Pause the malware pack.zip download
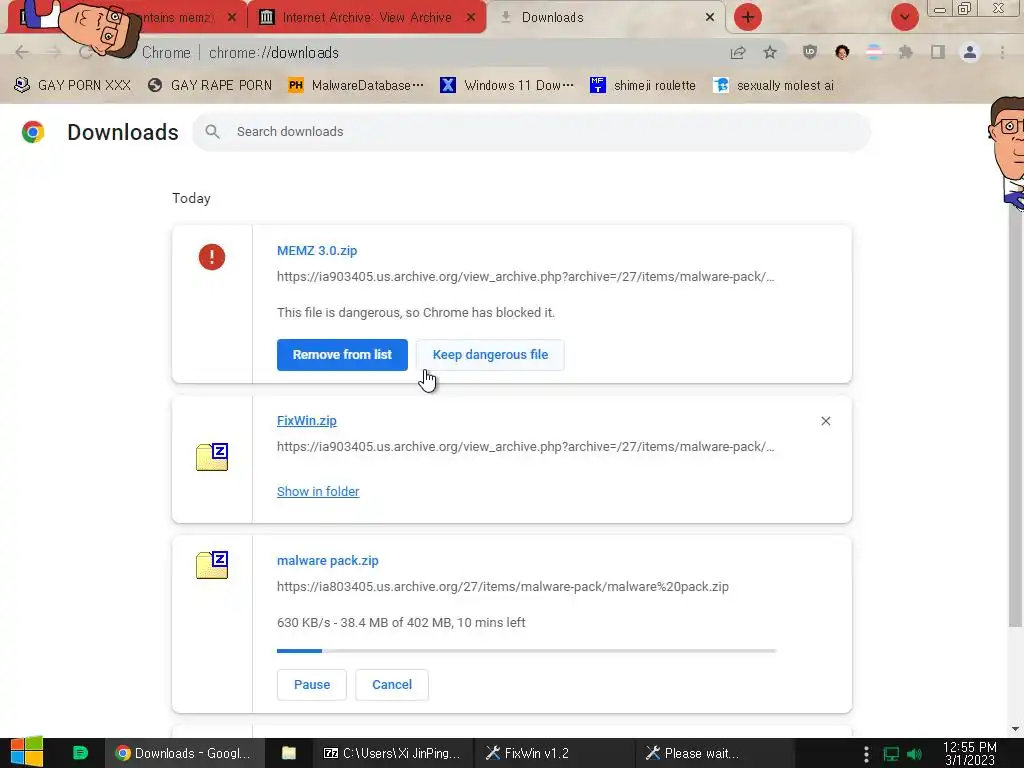1024x768 pixels. tap(312, 684)
